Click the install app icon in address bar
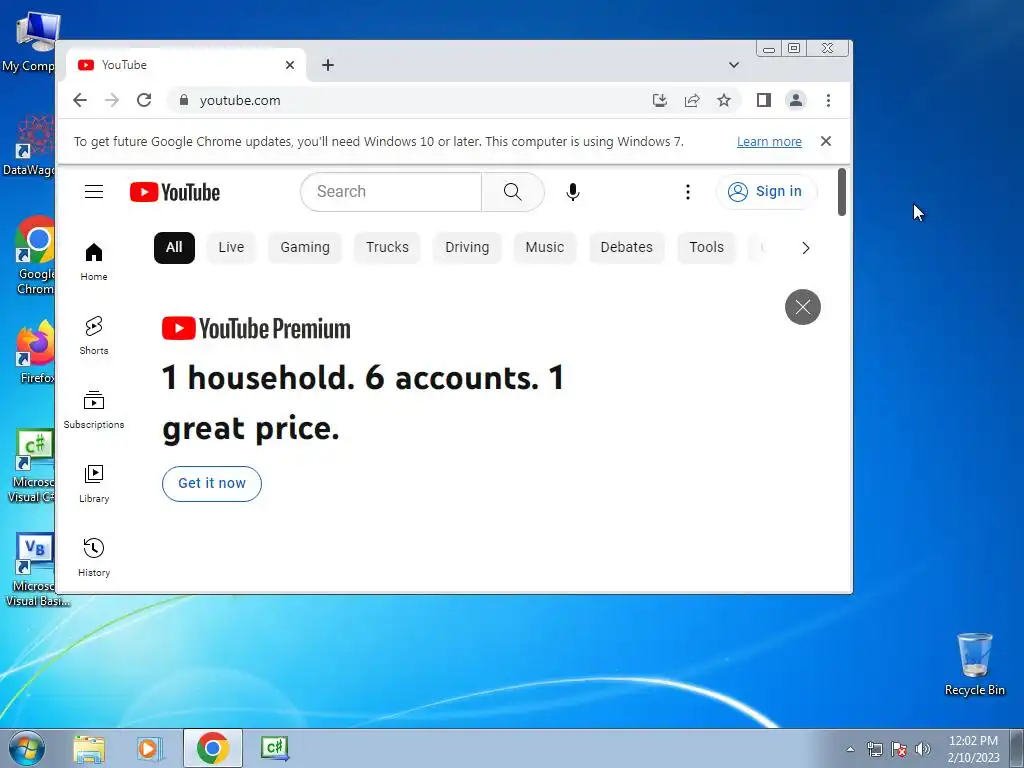 [660, 100]
